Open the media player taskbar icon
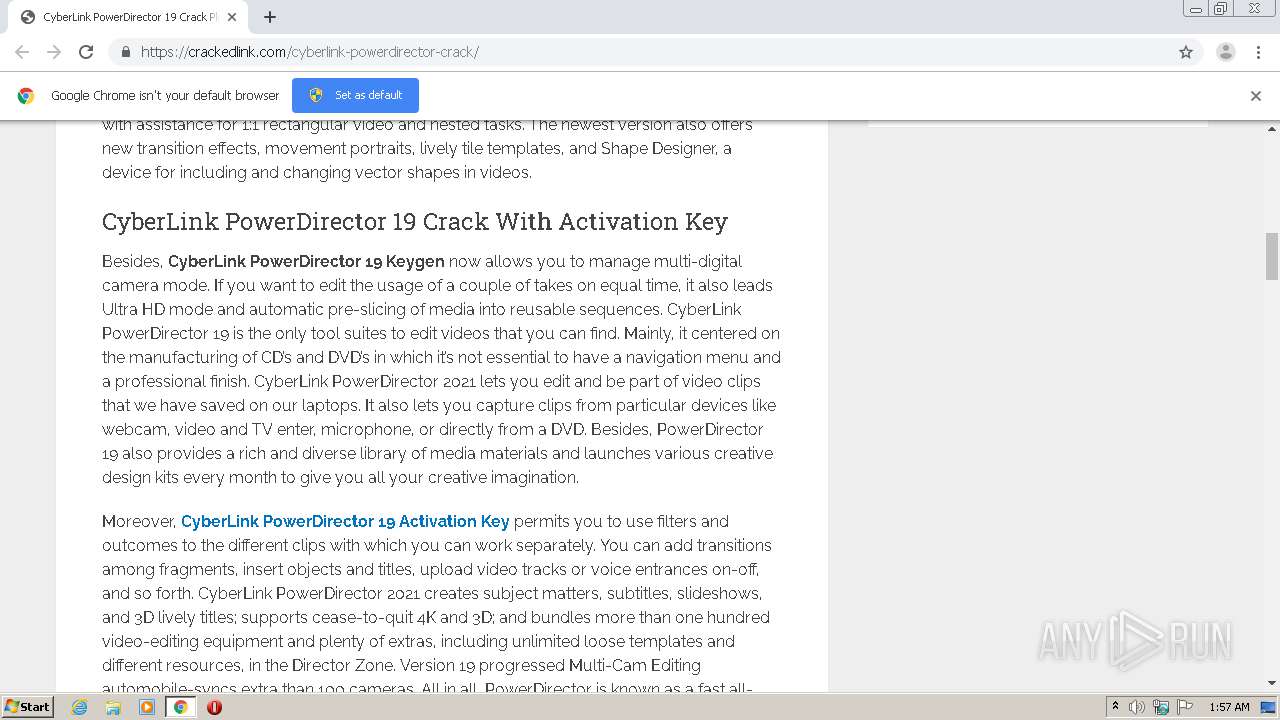This screenshot has height=720, width=1280. (x=147, y=707)
